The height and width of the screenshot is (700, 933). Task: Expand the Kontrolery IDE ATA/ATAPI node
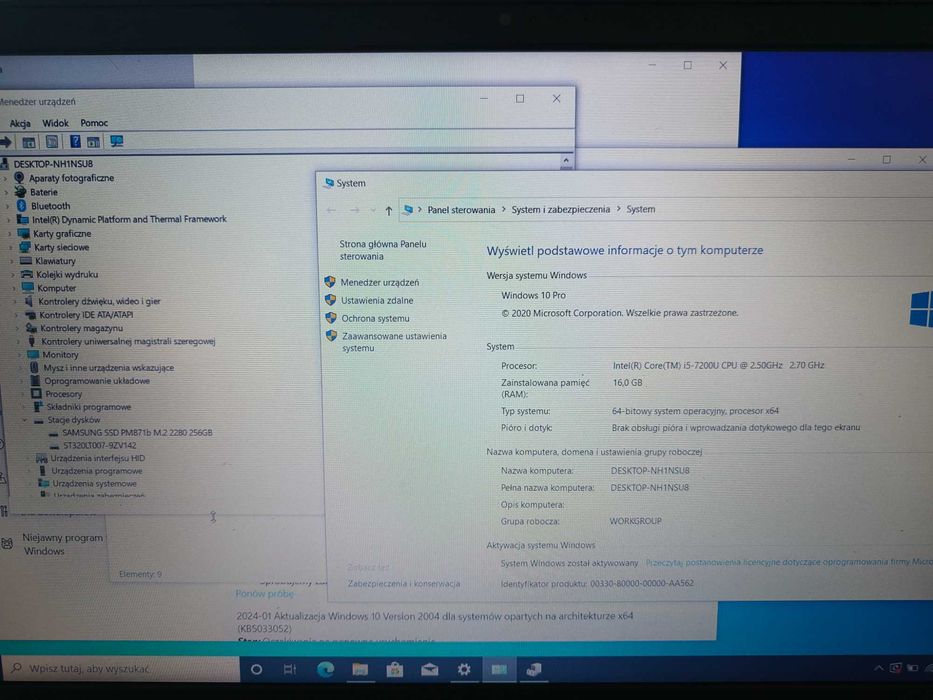click(x=17, y=315)
